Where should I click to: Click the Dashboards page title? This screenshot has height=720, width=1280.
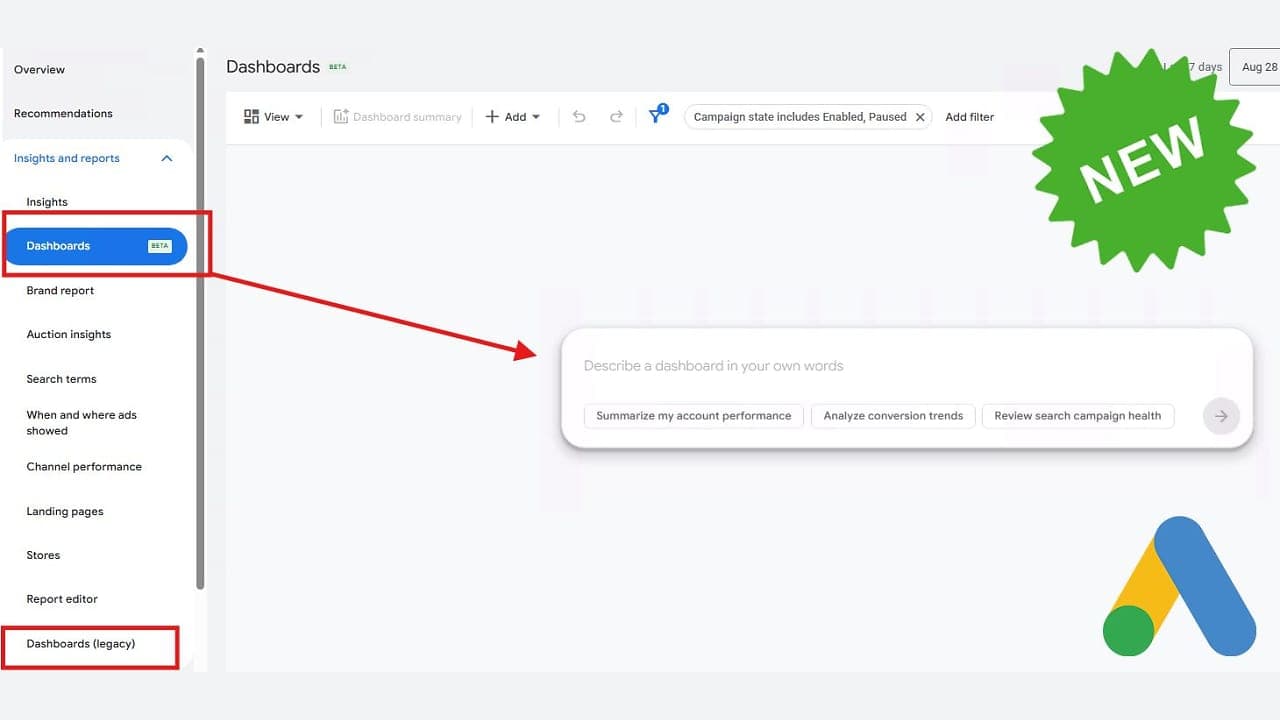pos(273,67)
